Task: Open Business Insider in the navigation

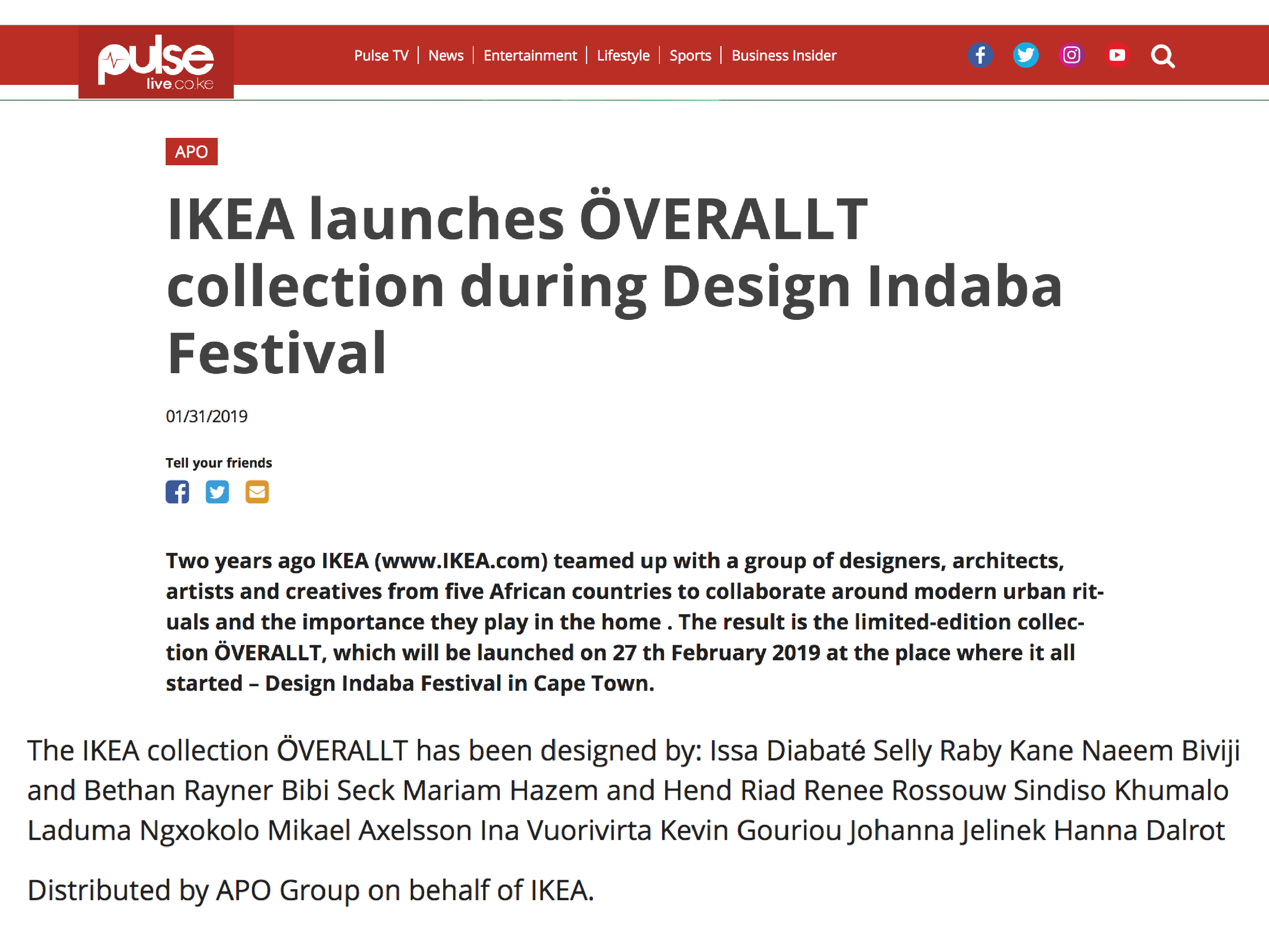Action: (x=784, y=56)
